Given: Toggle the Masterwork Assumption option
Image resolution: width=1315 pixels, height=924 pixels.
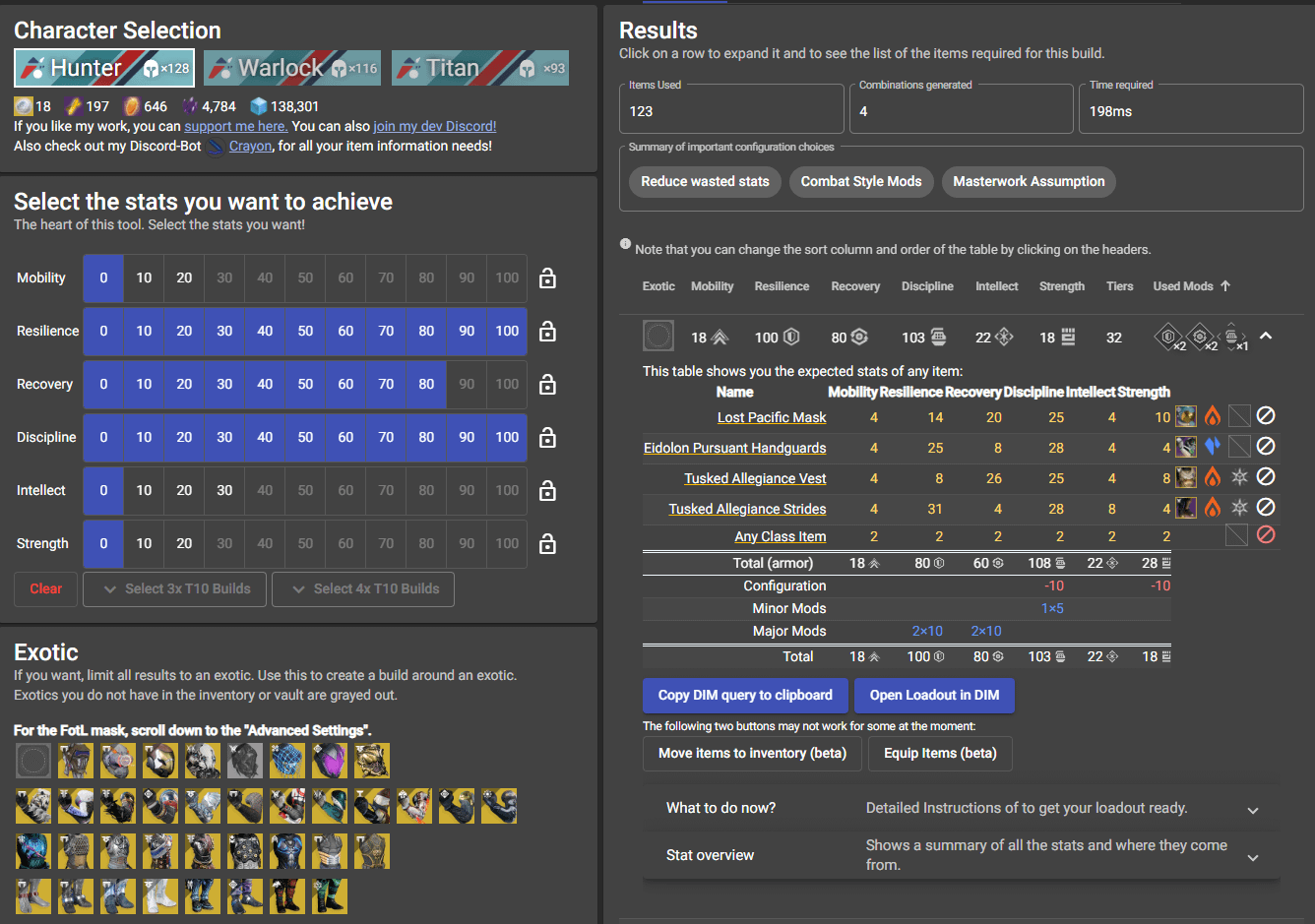Looking at the screenshot, I should coord(1029,182).
